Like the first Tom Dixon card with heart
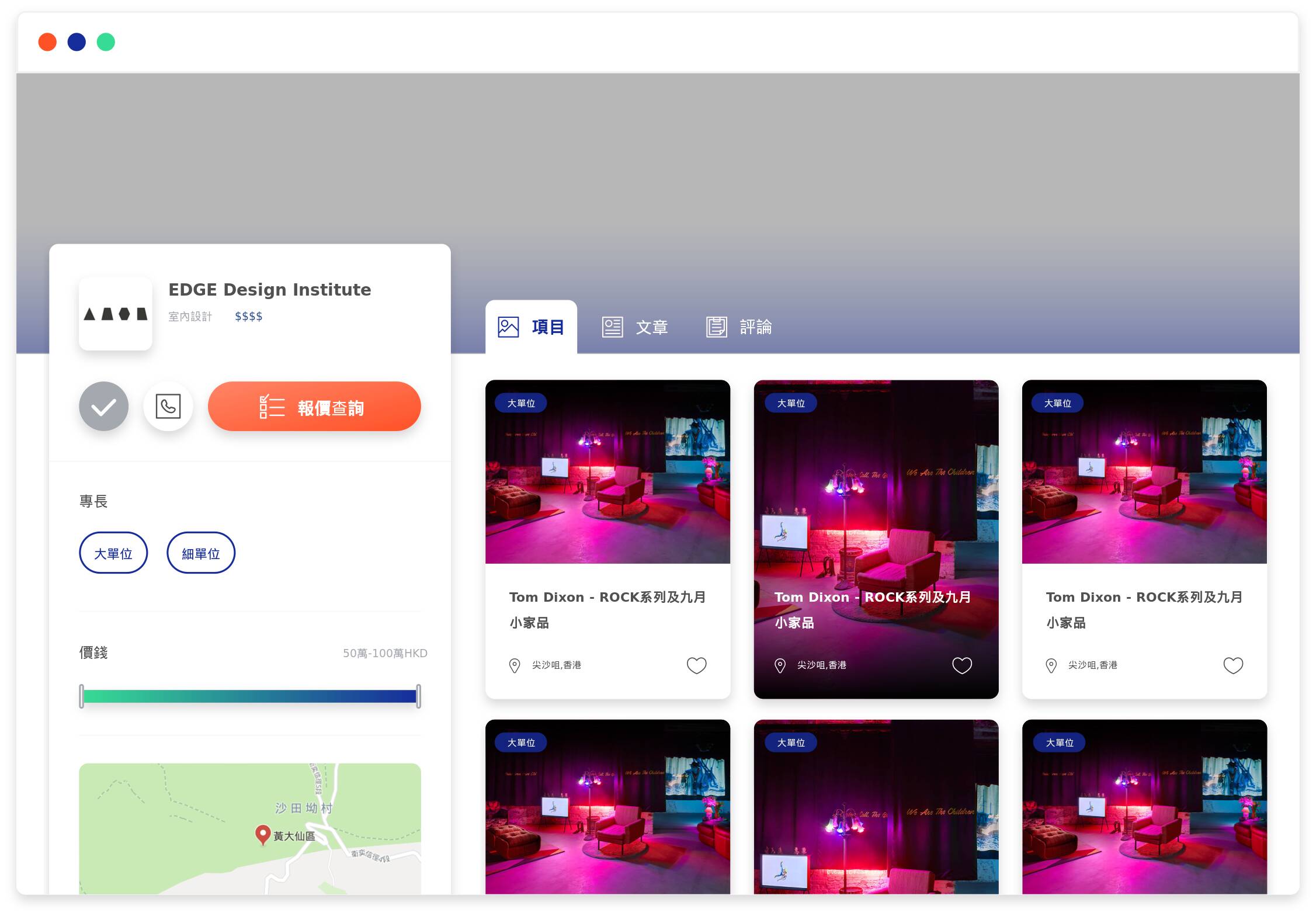 coord(696,665)
